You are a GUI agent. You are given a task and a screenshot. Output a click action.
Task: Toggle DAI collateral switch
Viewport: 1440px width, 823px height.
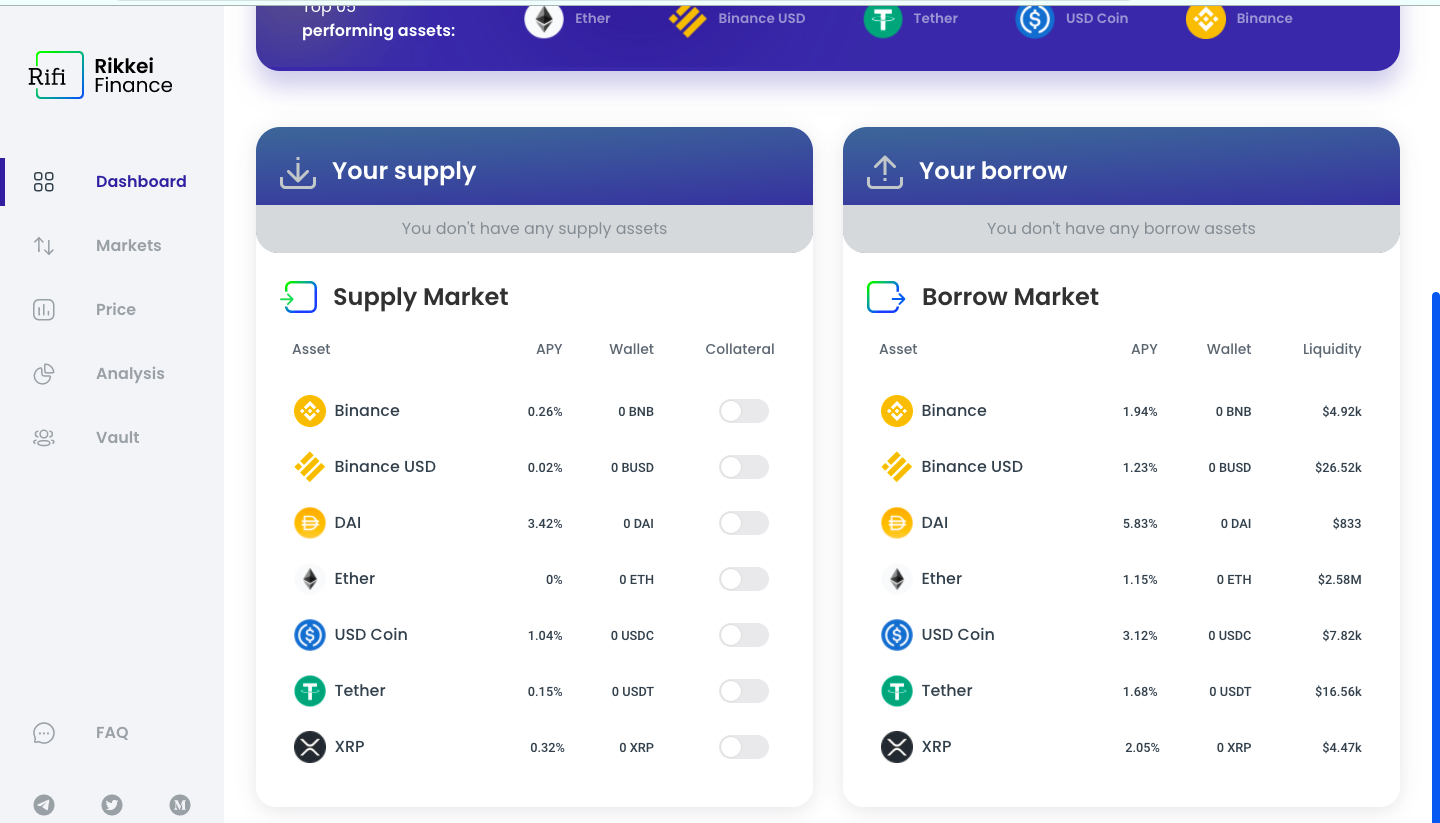[744, 523]
